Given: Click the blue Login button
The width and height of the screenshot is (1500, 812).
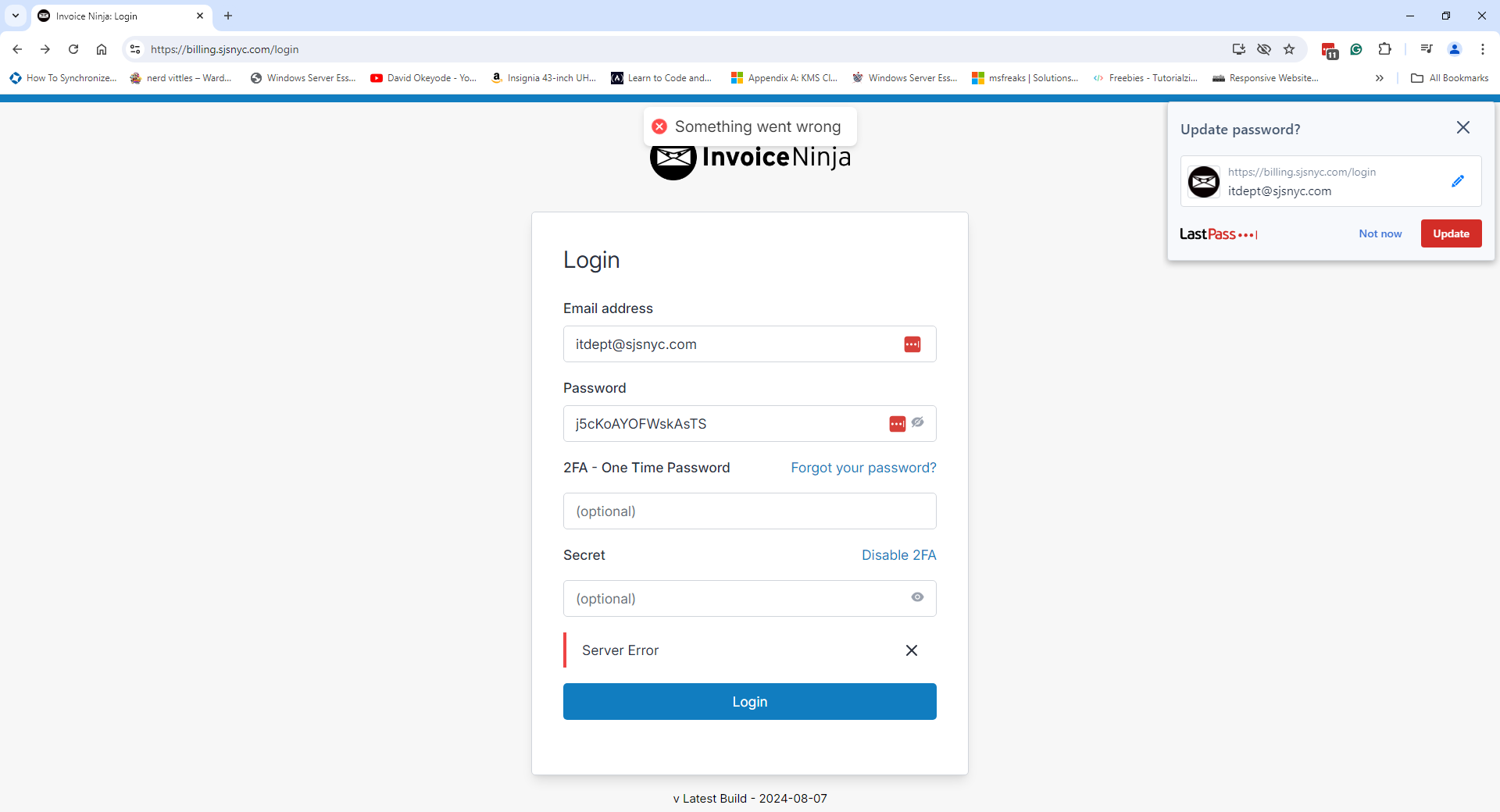Looking at the screenshot, I should click(750, 702).
